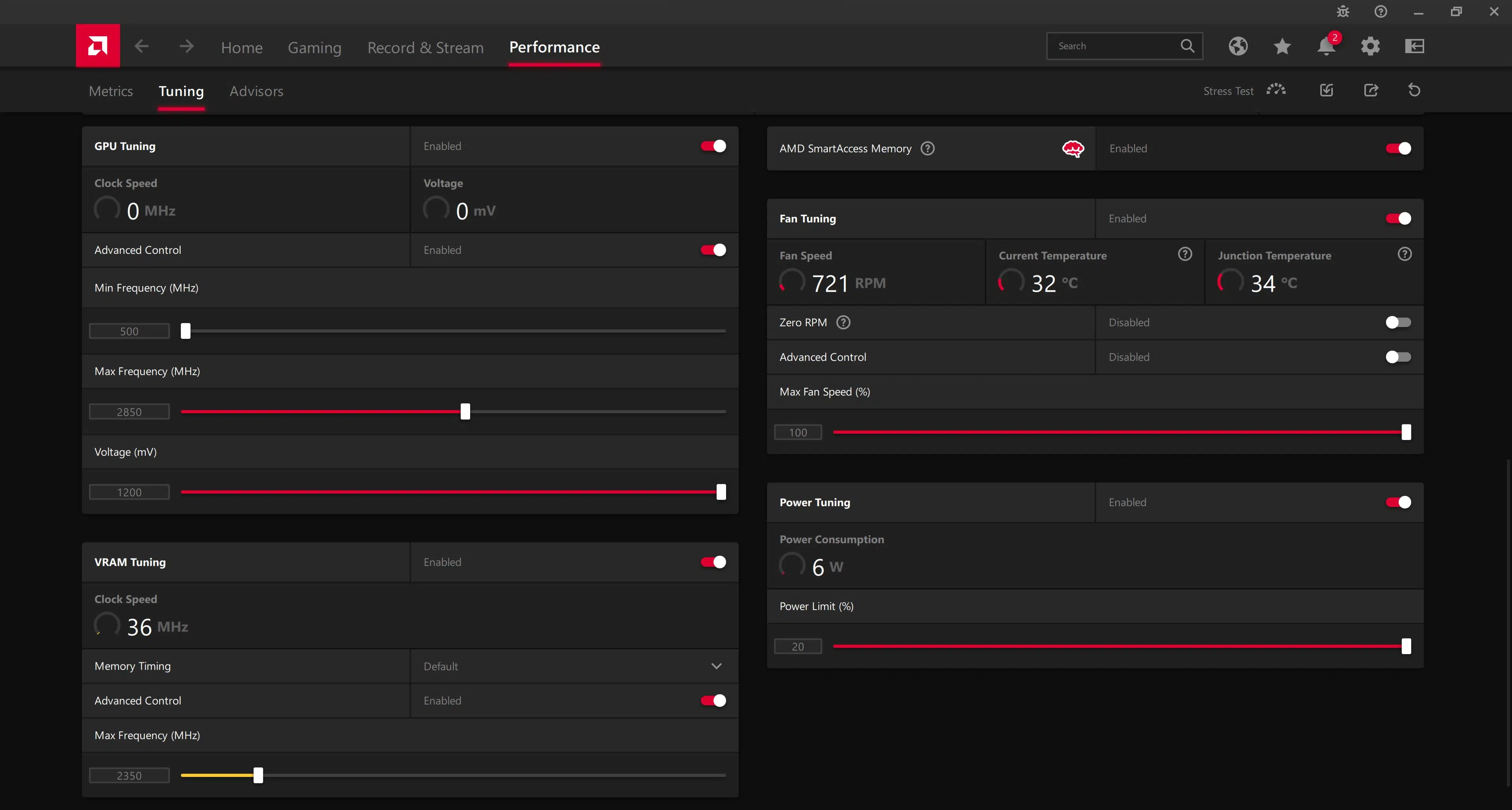Open the Gaming tab
The height and width of the screenshot is (810, 1512).
[x=315, y=48]
